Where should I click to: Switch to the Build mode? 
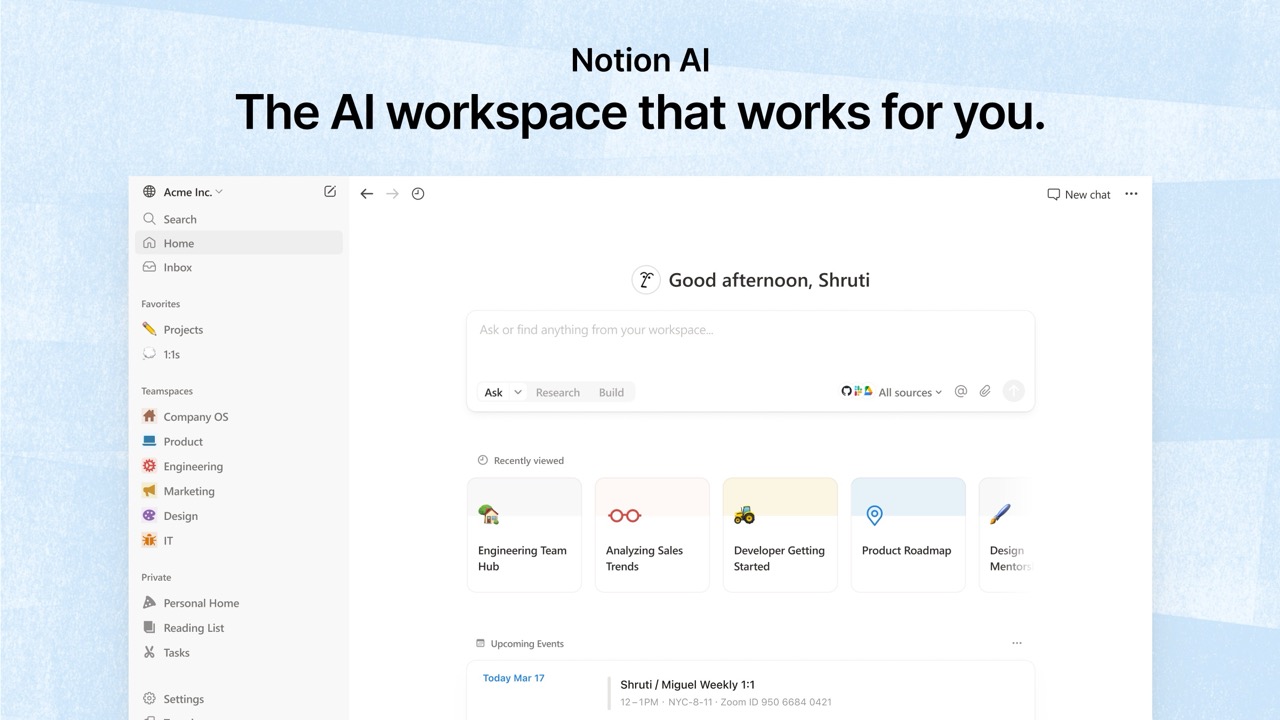[x=611, y=392]
